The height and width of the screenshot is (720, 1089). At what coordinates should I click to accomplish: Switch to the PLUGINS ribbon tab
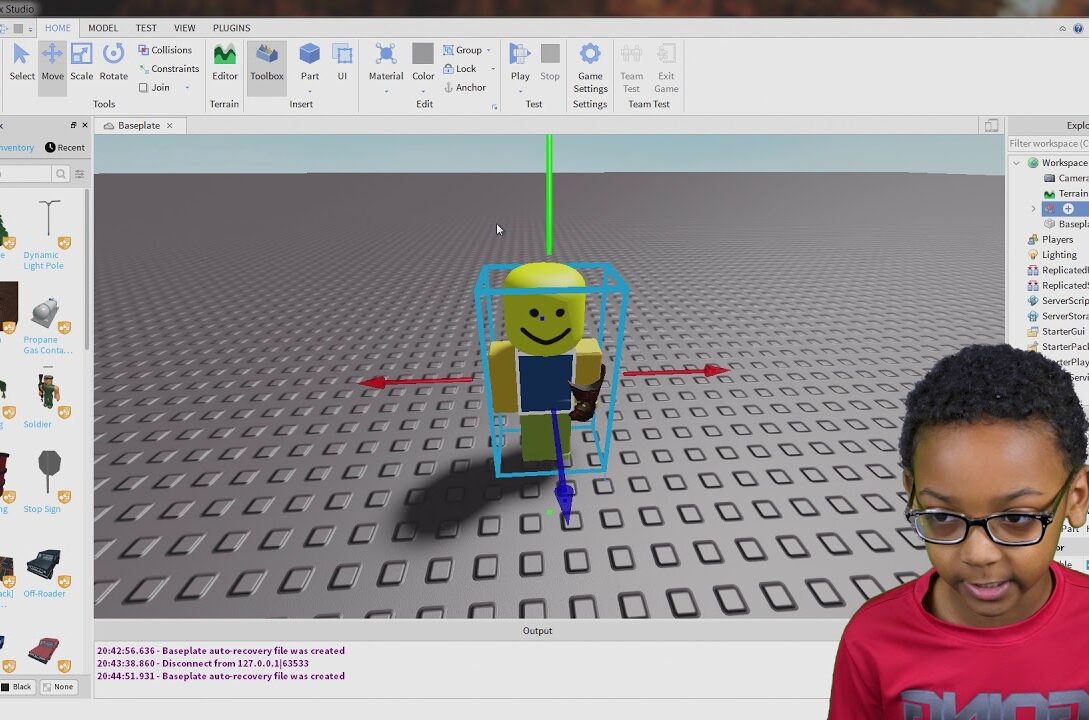pyautogui.click(x=231, y=28)
